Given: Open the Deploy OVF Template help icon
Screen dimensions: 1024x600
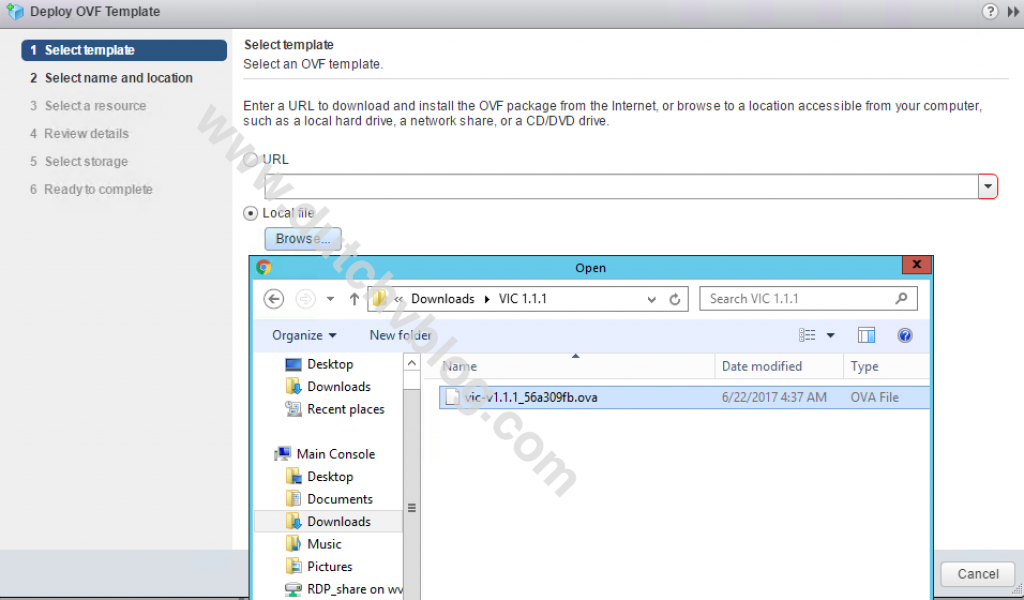Looking at the screenshot, I should click(x=990, y=11).
